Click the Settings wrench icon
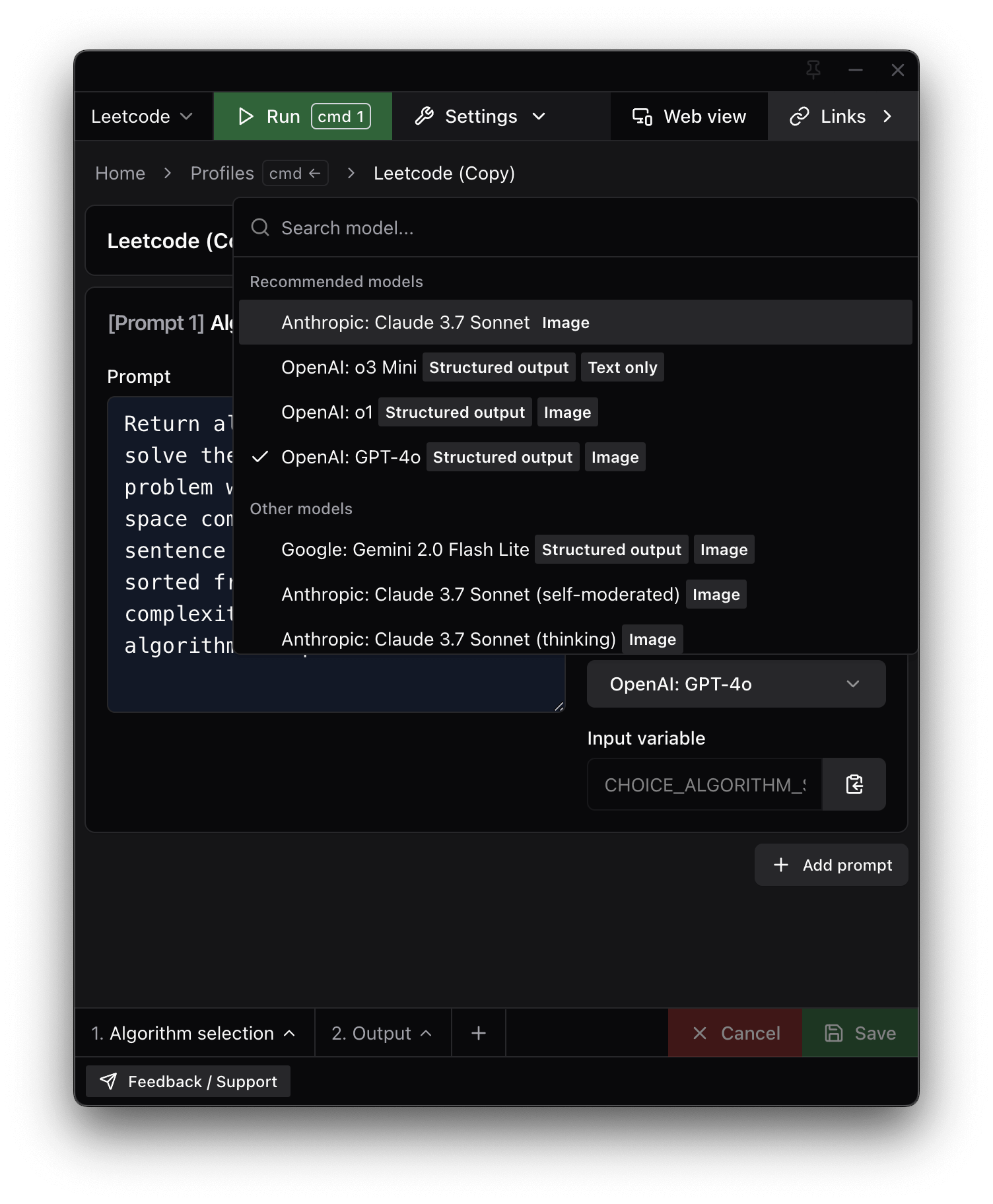This screenshot has height=1204, width=993. 424,116
